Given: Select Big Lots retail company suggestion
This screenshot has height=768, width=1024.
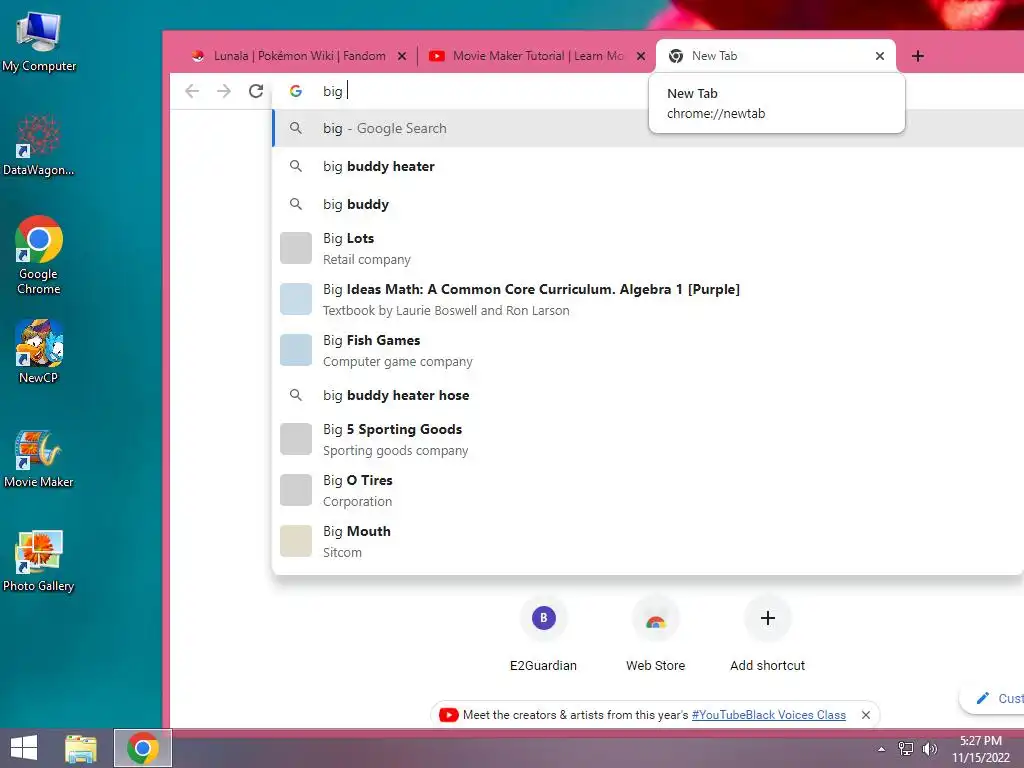Looking at the screenshot, I should [648, 249].
